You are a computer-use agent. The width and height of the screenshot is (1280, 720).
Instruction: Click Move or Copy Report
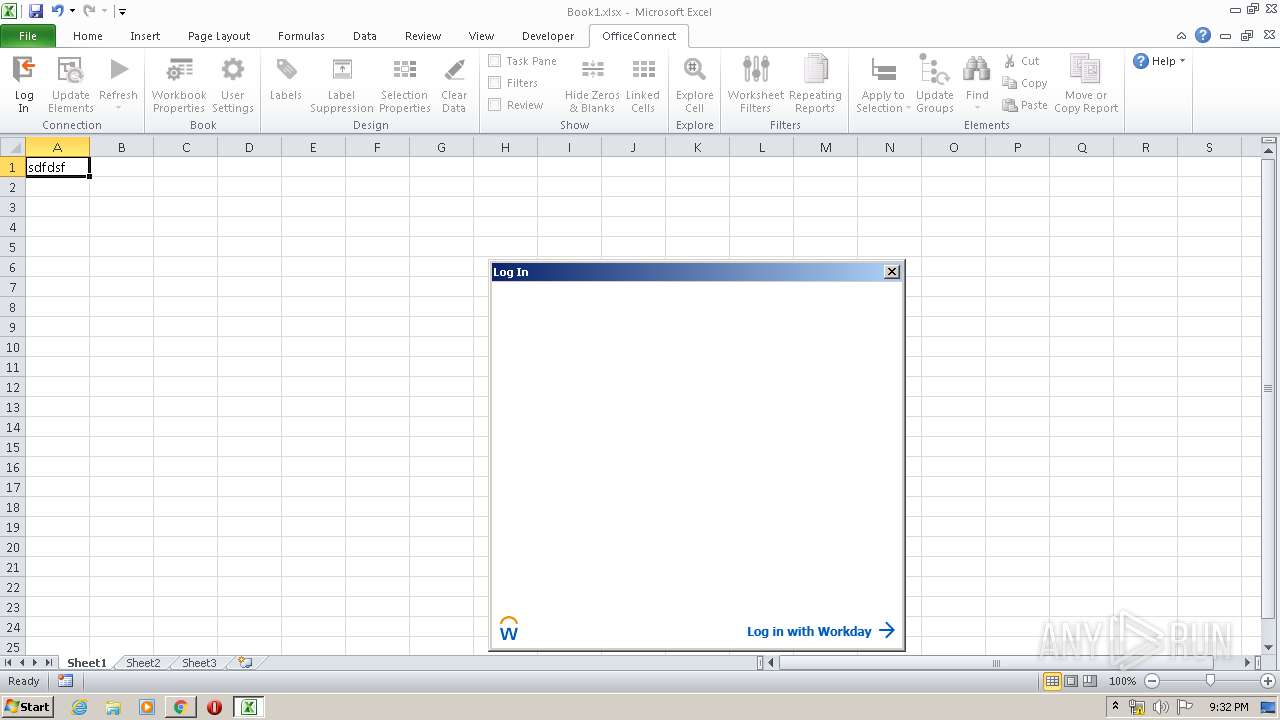coord(1086,84)
